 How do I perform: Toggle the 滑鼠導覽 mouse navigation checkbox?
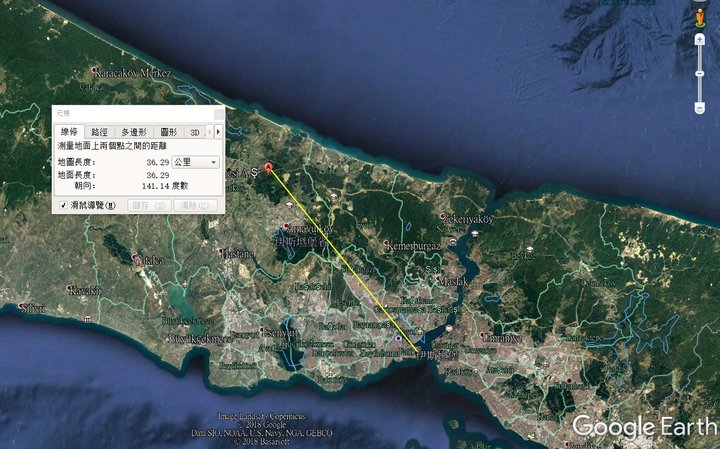coord(63,205)
